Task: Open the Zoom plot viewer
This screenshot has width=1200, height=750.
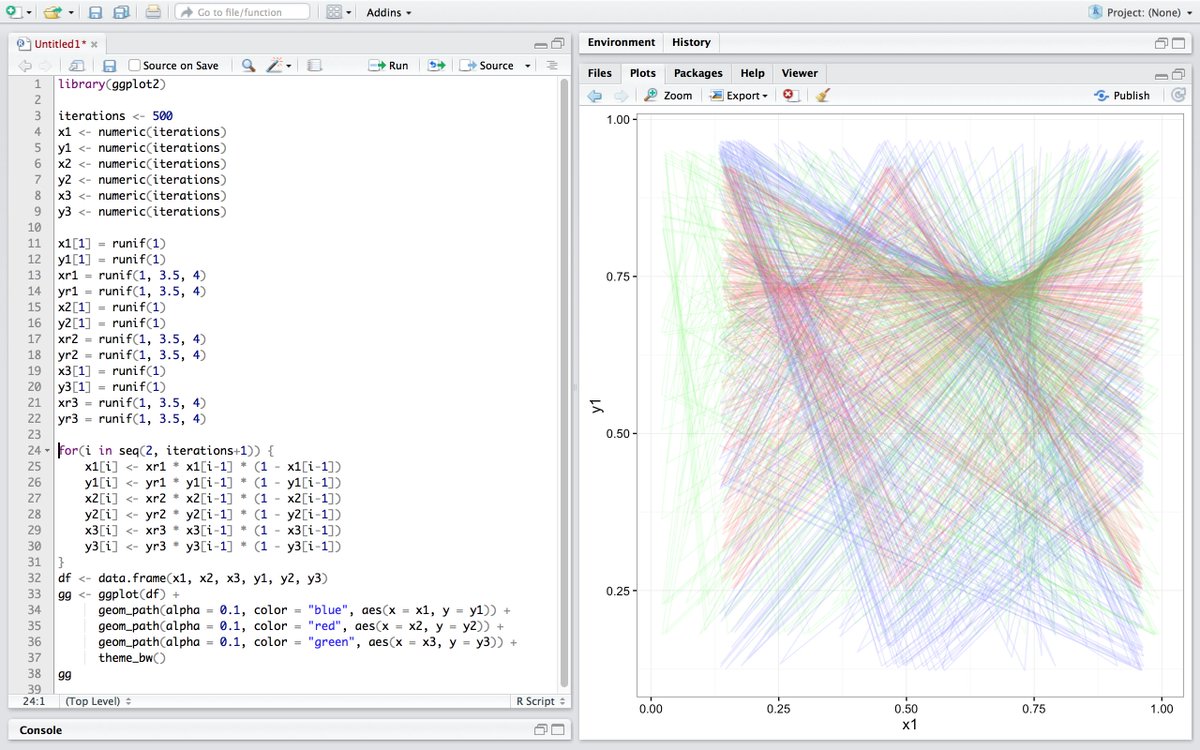Action: coord(668,95)
